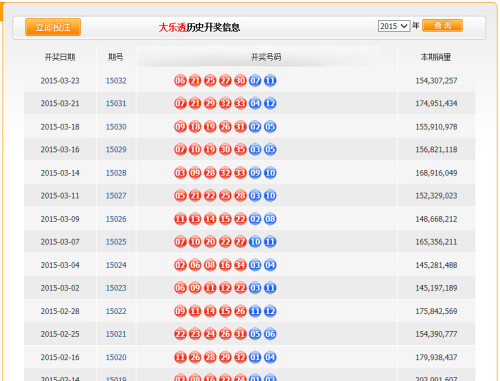This screenshot has height=381, width=500.
Task: Open draw number 15023 link
Action: click(x=116, y=288)
